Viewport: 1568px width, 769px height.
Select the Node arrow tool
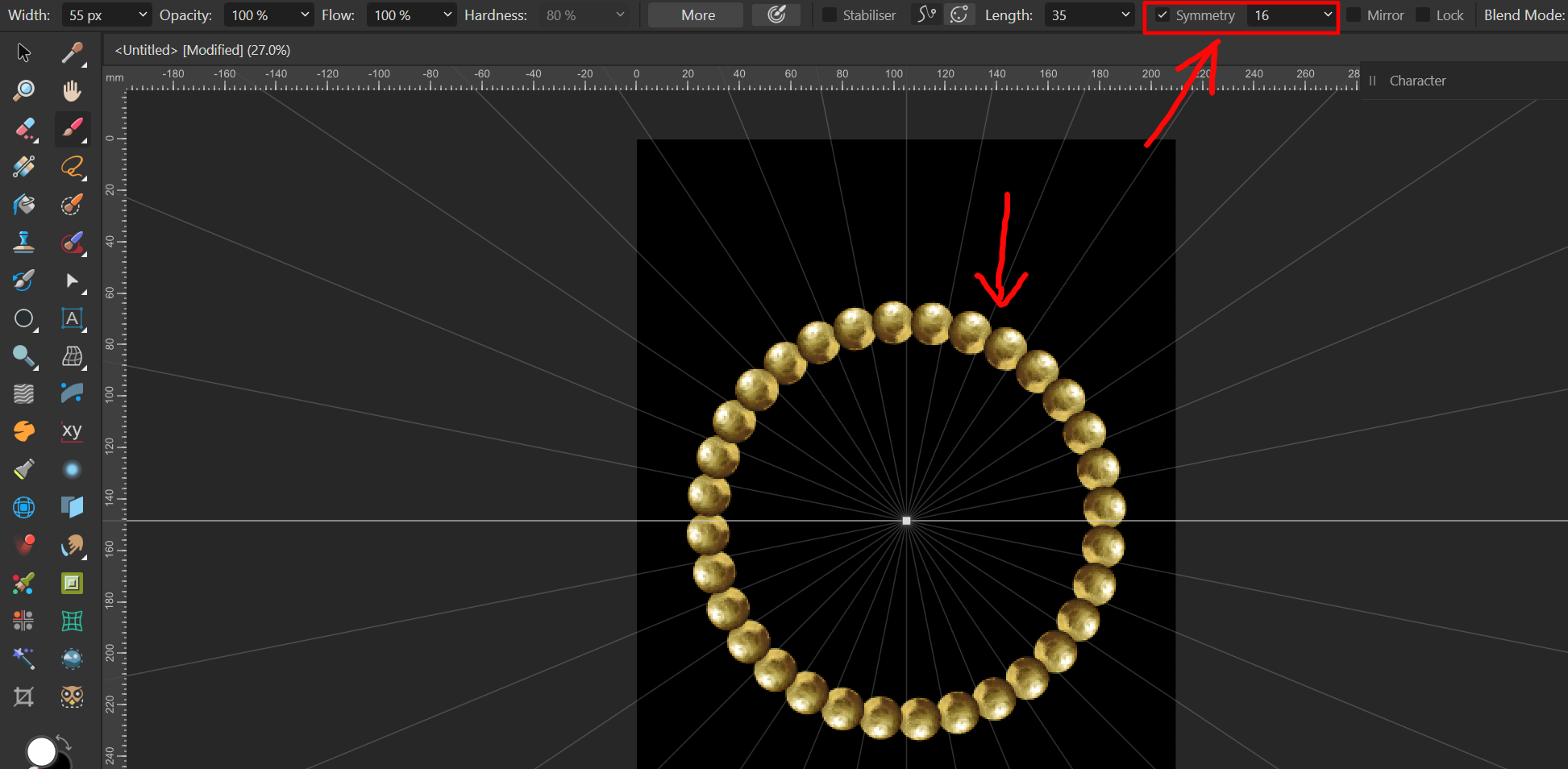(x=73, y=281)
